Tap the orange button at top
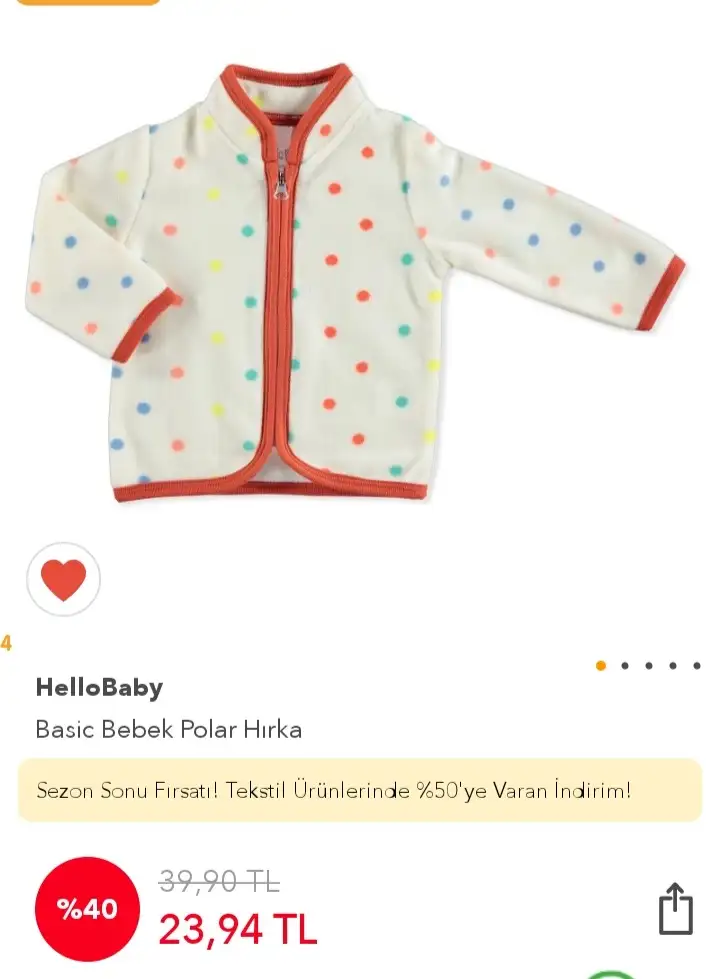This screenshot has height=979, width=720. pos(87,2)
